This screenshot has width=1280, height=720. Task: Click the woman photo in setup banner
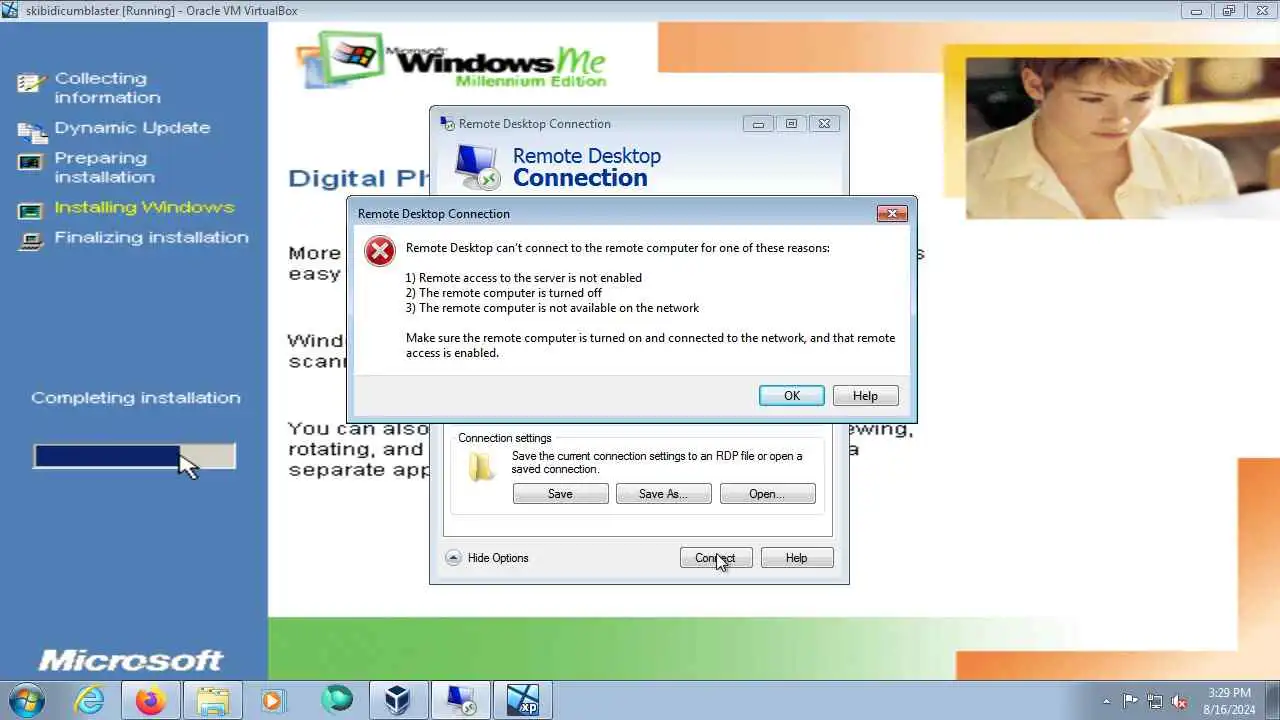coord(1123,137)
